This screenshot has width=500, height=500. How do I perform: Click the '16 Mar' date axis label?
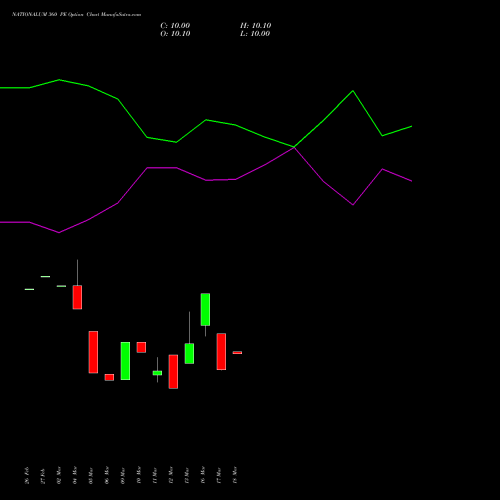click(x=203, y=475)
